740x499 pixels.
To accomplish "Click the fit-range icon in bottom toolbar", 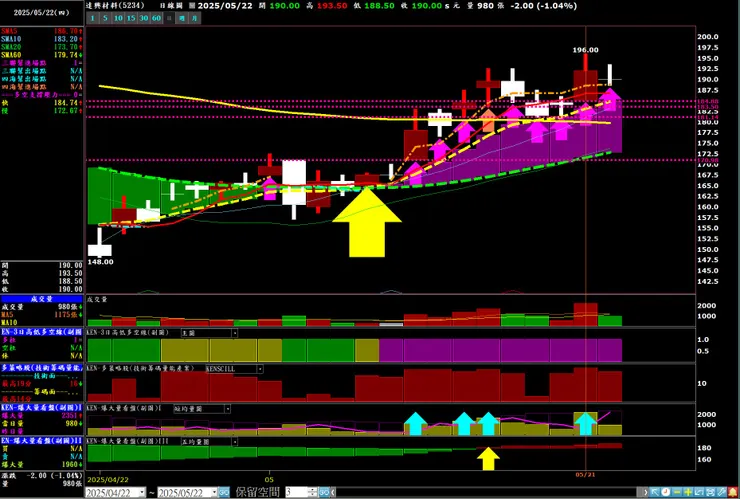I will click(x=710, y=492).
